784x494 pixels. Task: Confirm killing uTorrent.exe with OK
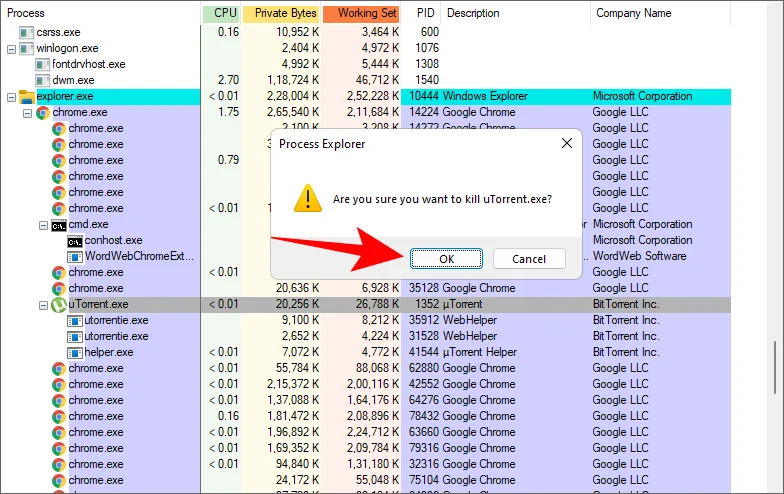click(x=446, y=258)
